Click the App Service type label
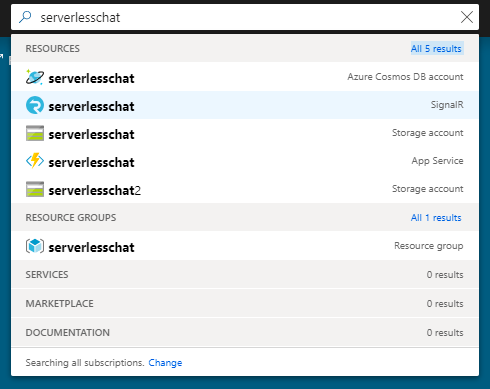 [x=437, y=161]
